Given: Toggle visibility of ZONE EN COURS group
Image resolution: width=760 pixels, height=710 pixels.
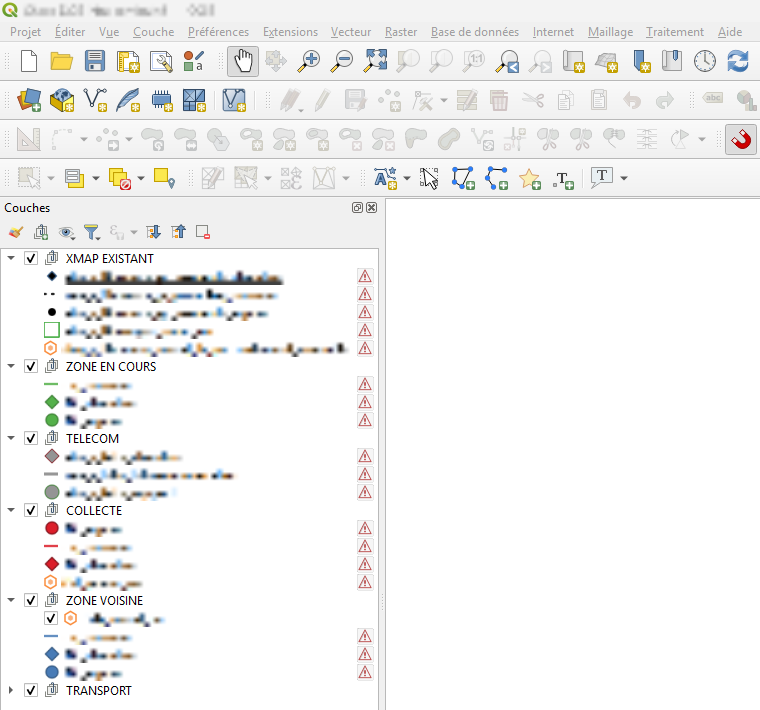Looking at the screenshot, I should point(31,366).
